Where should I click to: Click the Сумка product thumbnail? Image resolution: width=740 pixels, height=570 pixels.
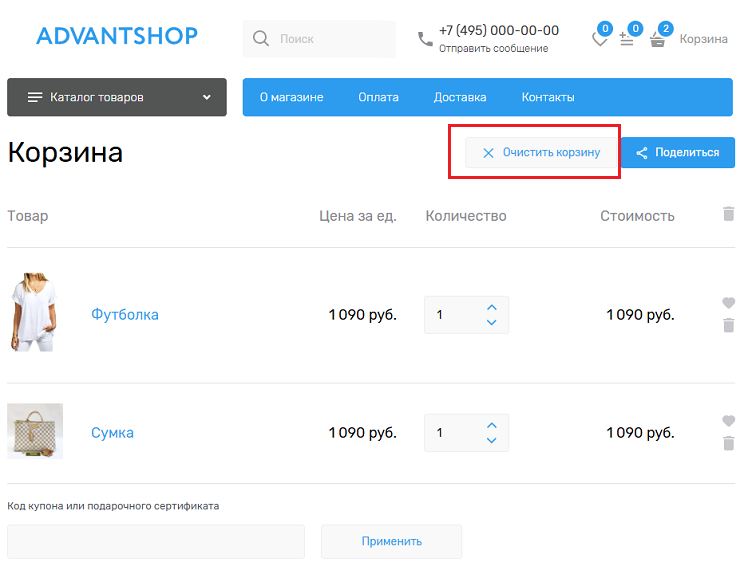coord(35,431)
